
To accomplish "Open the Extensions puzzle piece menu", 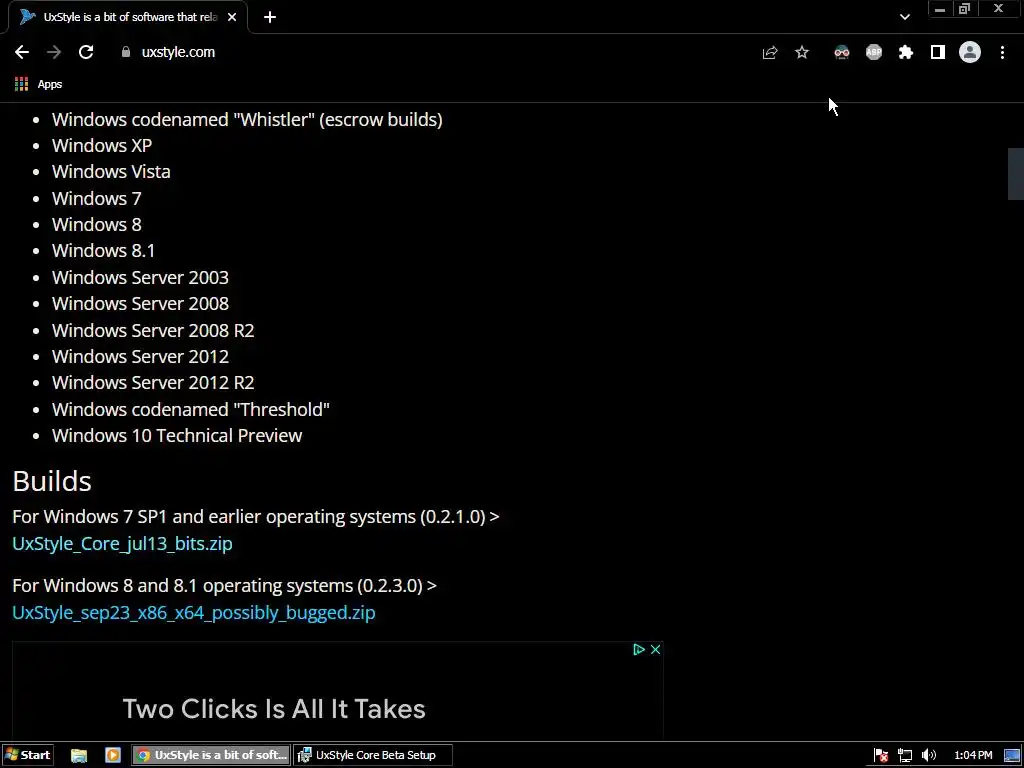I will coord(906,52).
